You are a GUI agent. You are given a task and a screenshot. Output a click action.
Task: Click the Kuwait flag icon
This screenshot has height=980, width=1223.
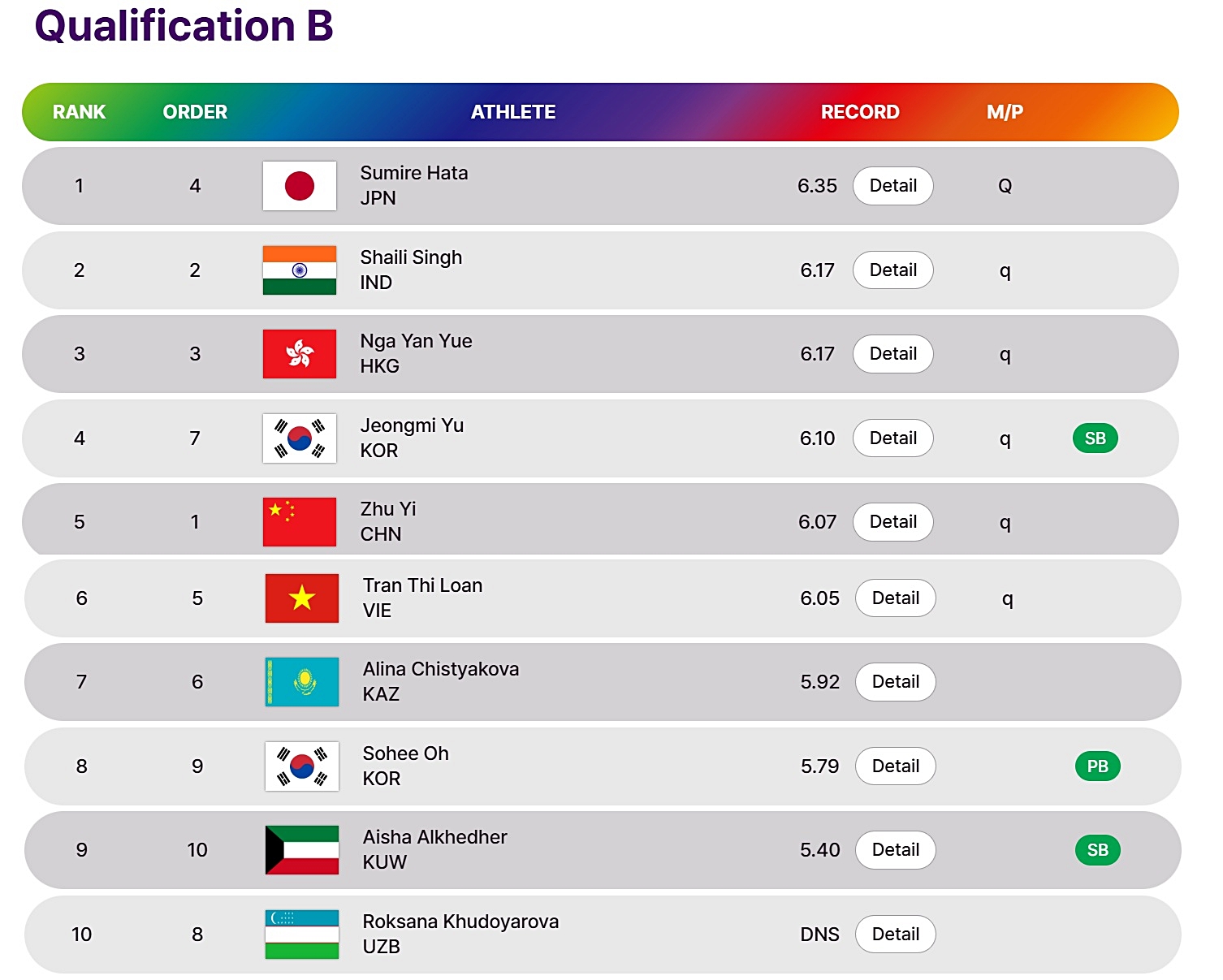point(302,850)
